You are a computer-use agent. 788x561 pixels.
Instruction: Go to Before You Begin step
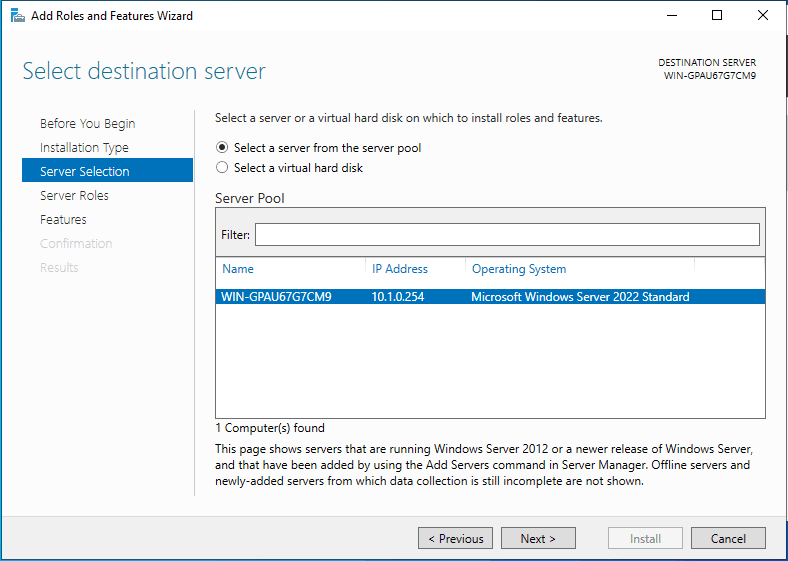88,124
